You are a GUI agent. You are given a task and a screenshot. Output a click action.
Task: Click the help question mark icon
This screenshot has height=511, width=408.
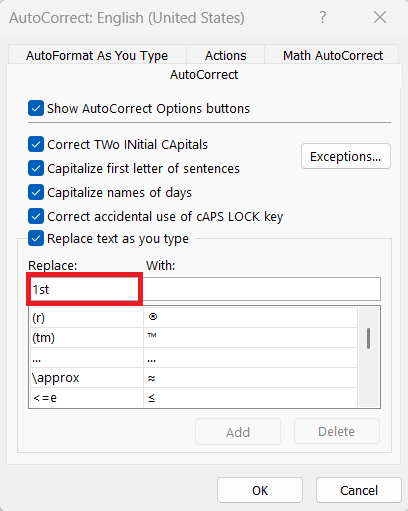point(322,17)
